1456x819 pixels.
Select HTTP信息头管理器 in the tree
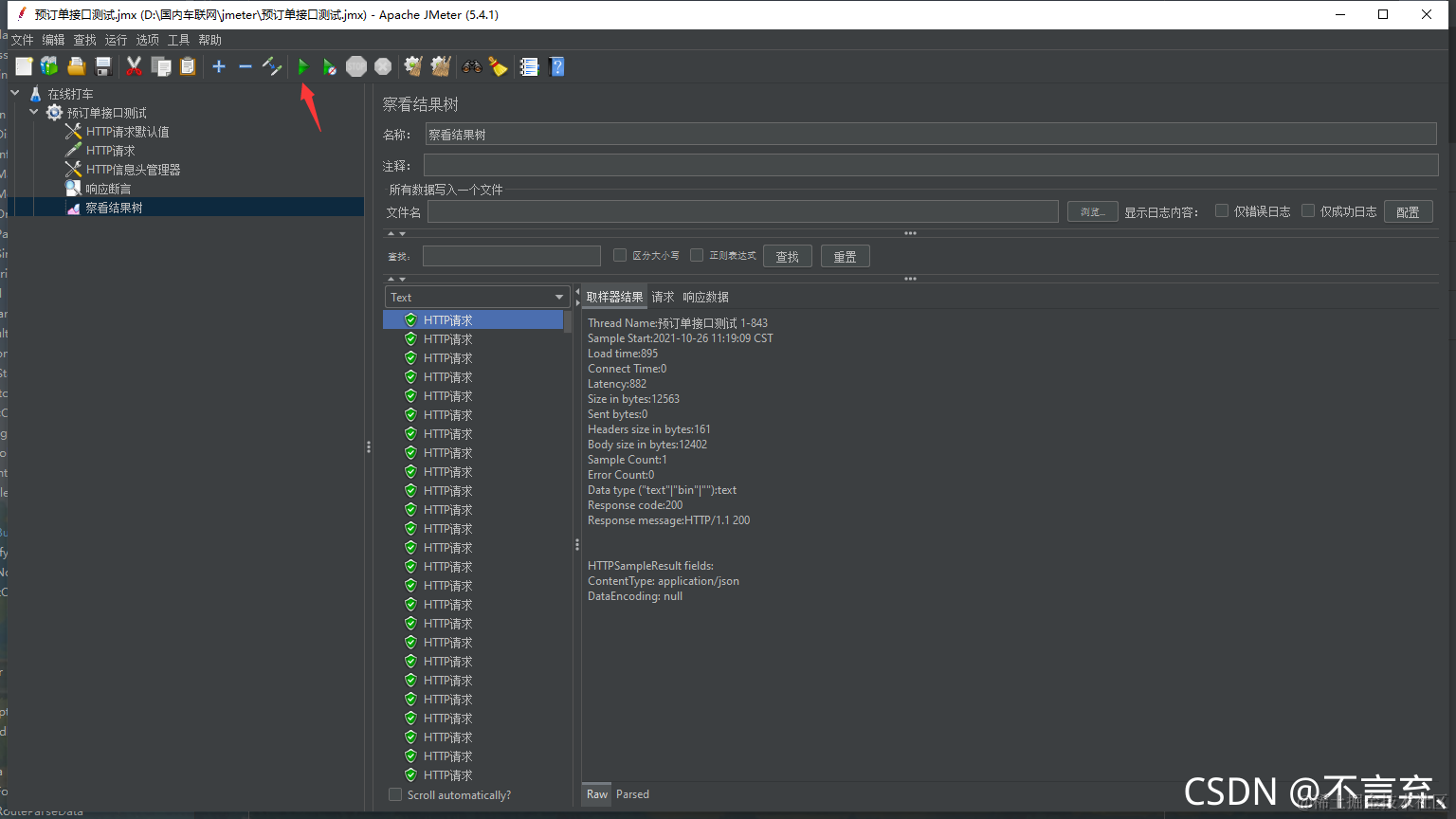(x=133, y=170)
